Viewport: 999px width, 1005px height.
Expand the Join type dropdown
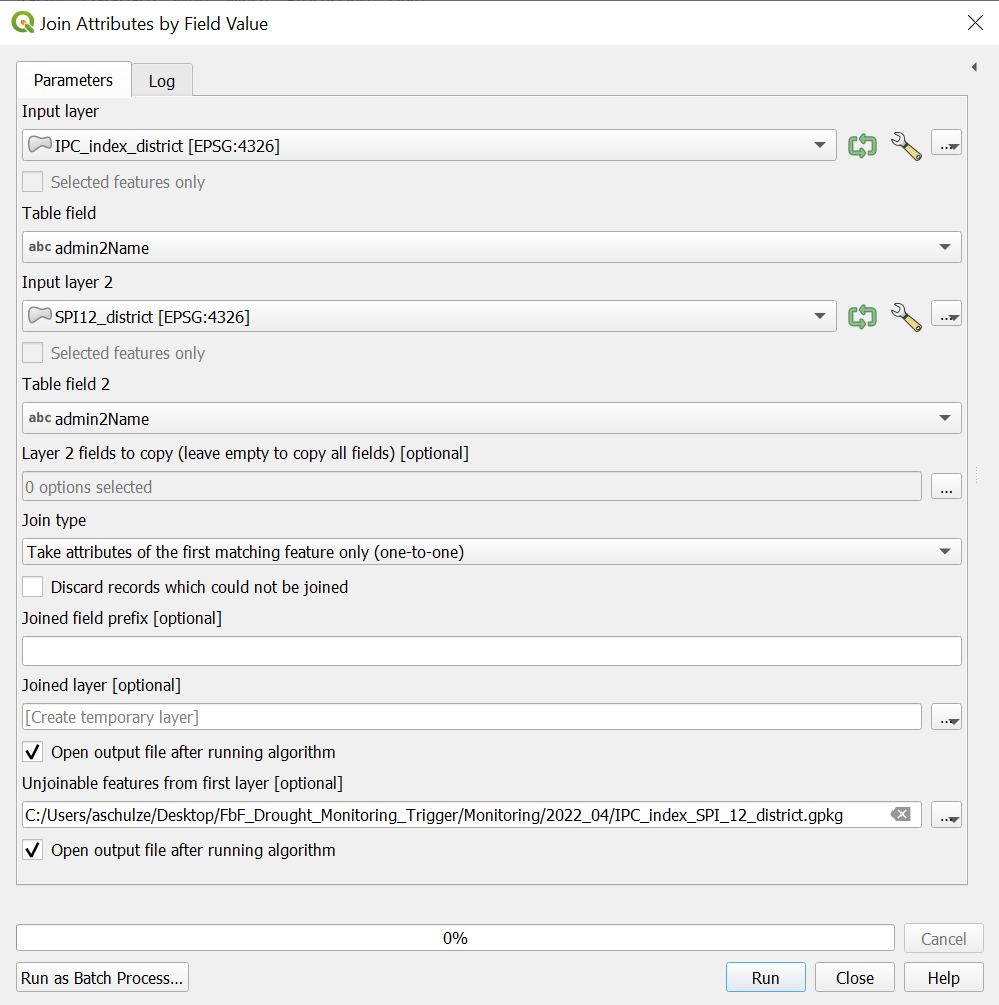491,552
